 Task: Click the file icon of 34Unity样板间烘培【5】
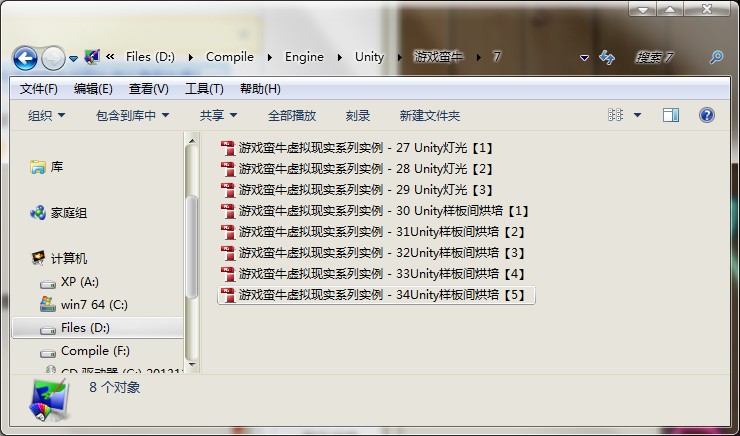(228, 295)
